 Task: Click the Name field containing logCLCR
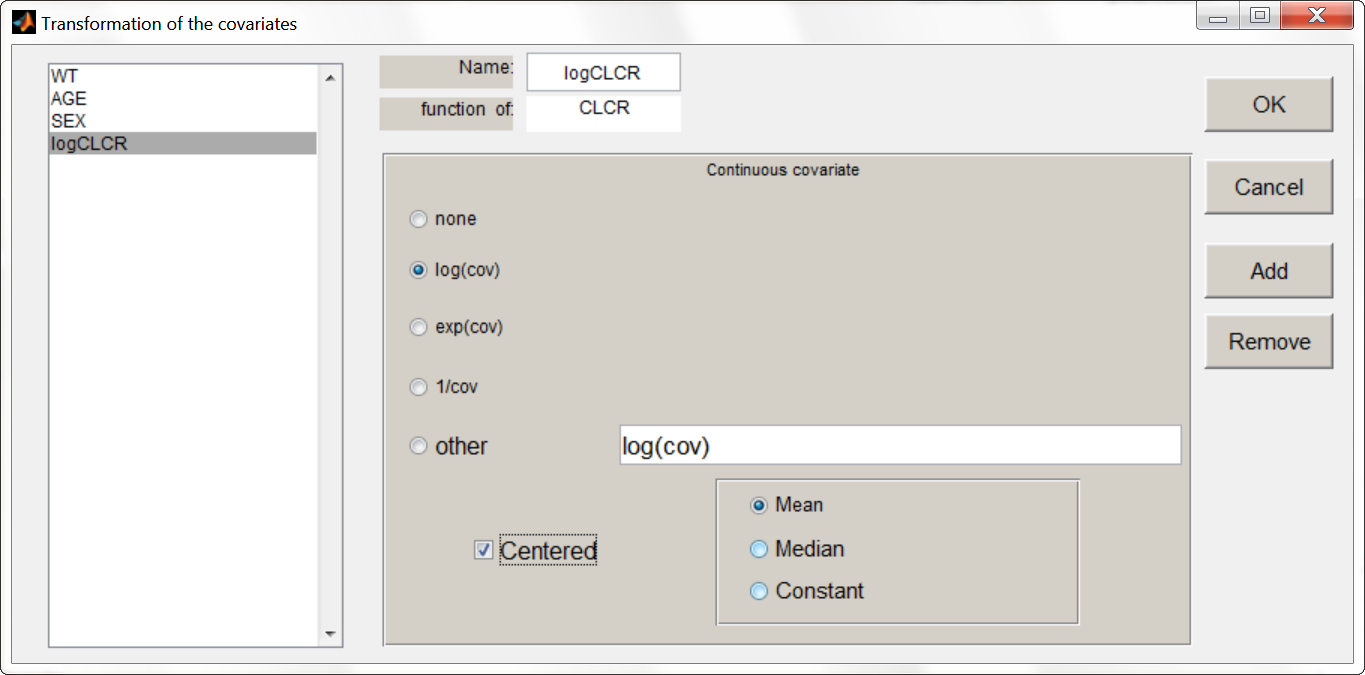pos(603,73)
